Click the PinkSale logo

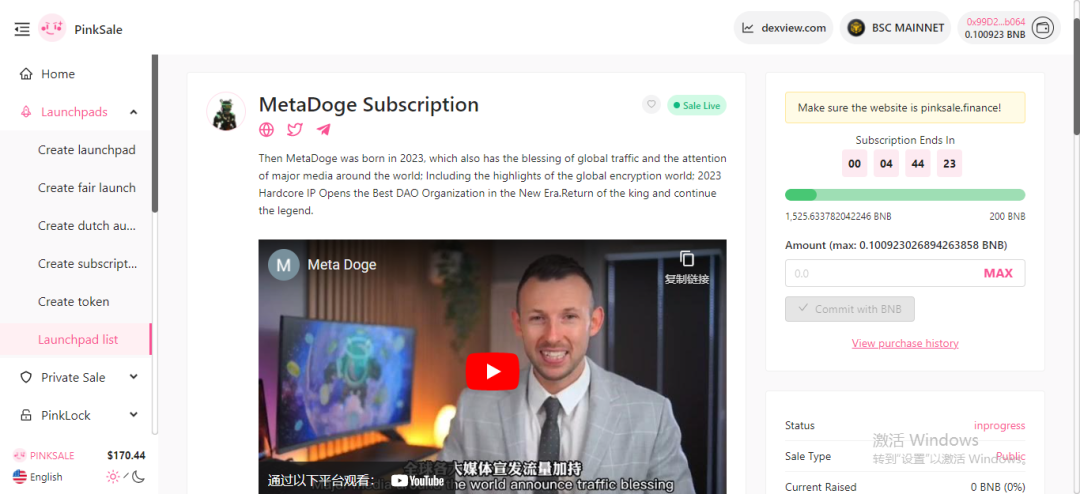pyautogui.click(x=52, y=28)
